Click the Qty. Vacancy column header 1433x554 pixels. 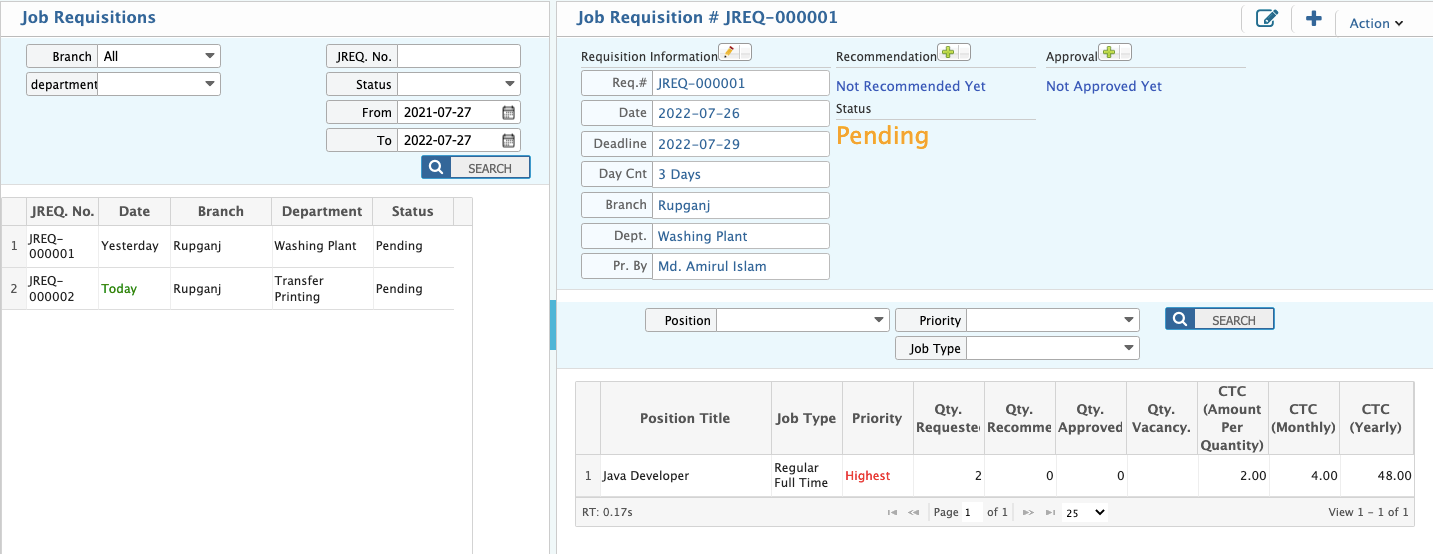pyautogui.click(x=1161, y=418)
